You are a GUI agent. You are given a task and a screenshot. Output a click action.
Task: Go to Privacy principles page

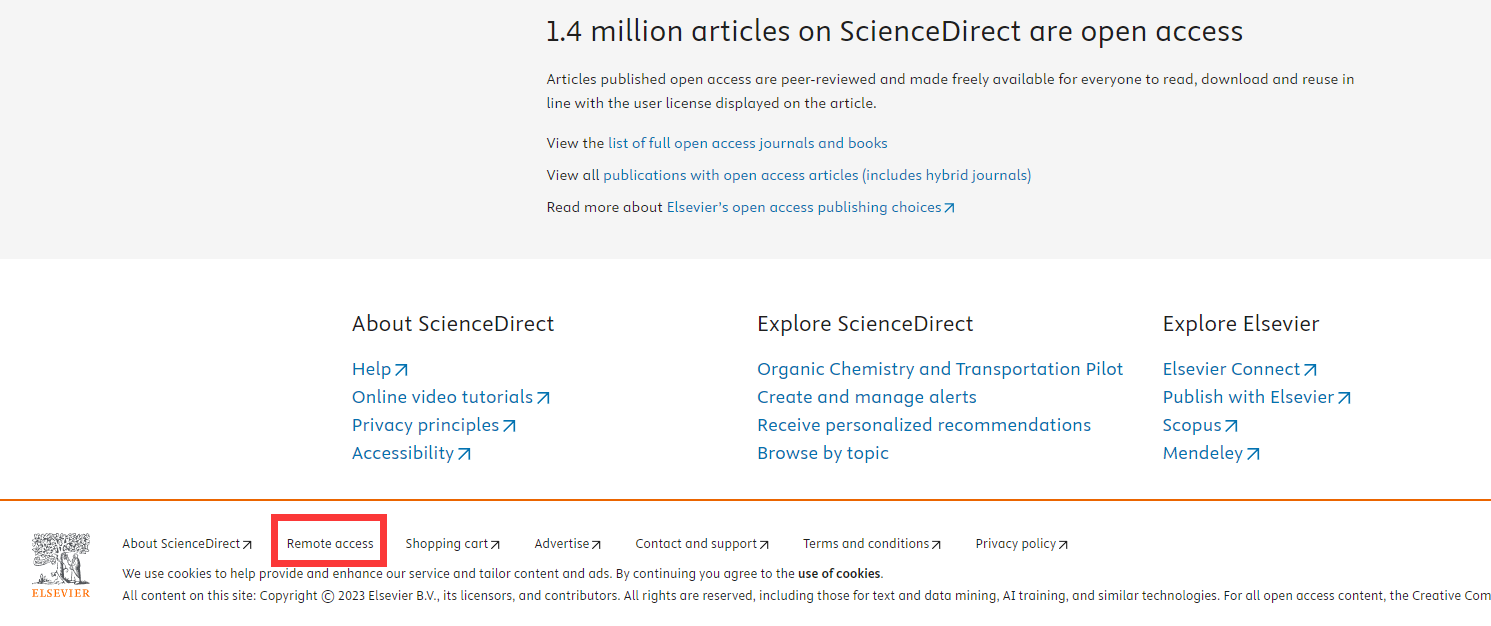pyautogui.click(x=433, y=425)
